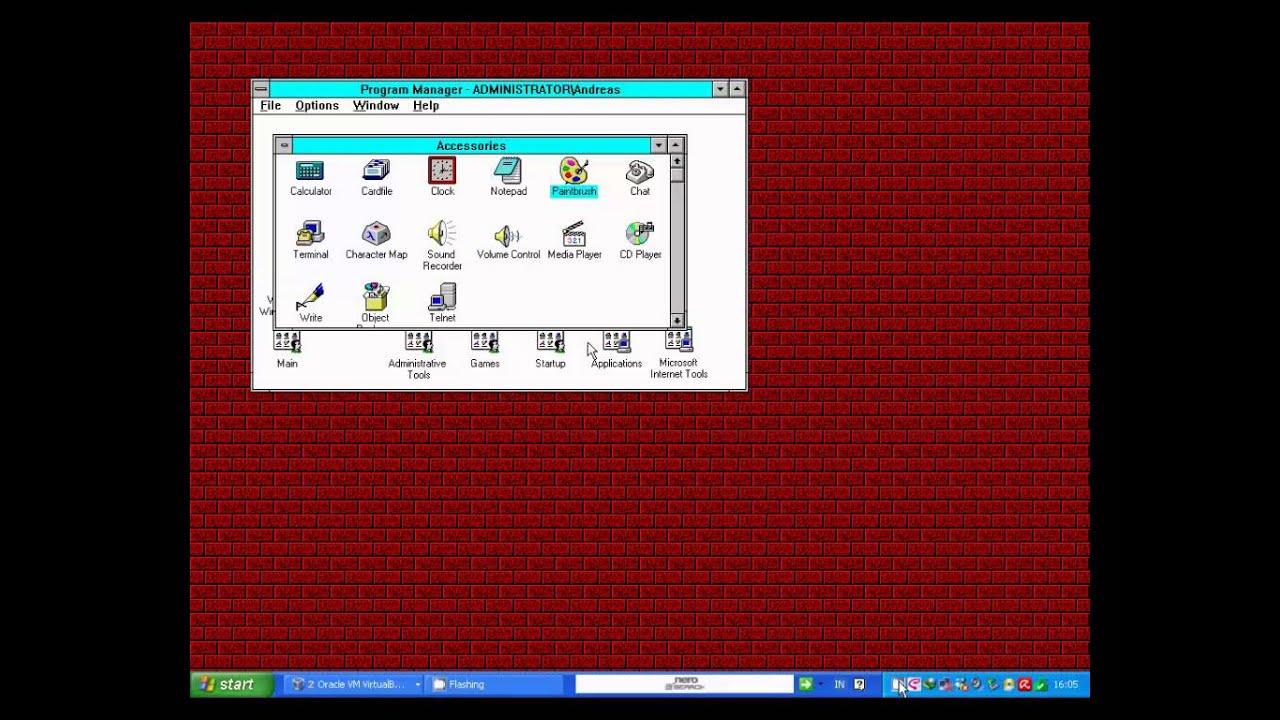Click the Accessories window title bar

471,146
